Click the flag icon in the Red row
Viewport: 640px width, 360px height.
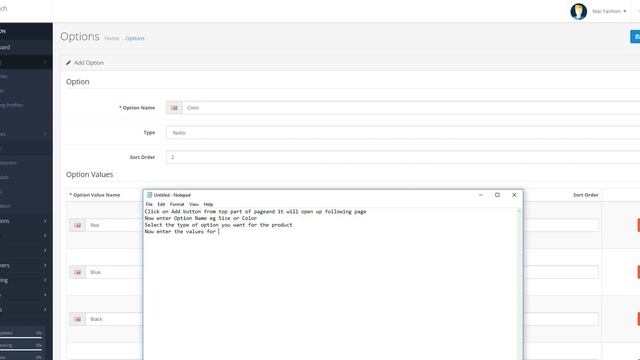click(78, 225)
